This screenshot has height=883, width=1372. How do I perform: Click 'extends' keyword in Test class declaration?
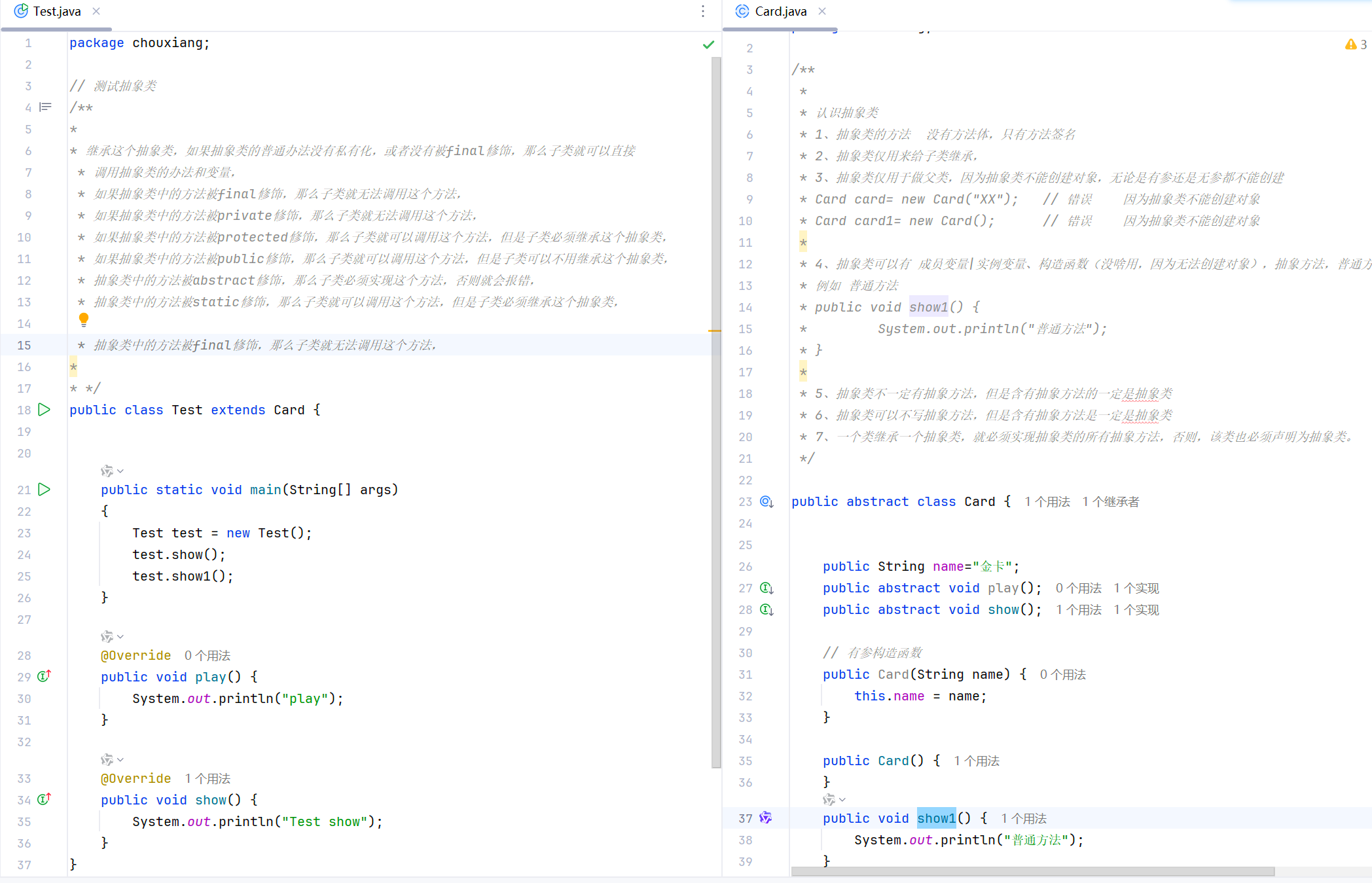pyautogui.click(x=238, y=410)
